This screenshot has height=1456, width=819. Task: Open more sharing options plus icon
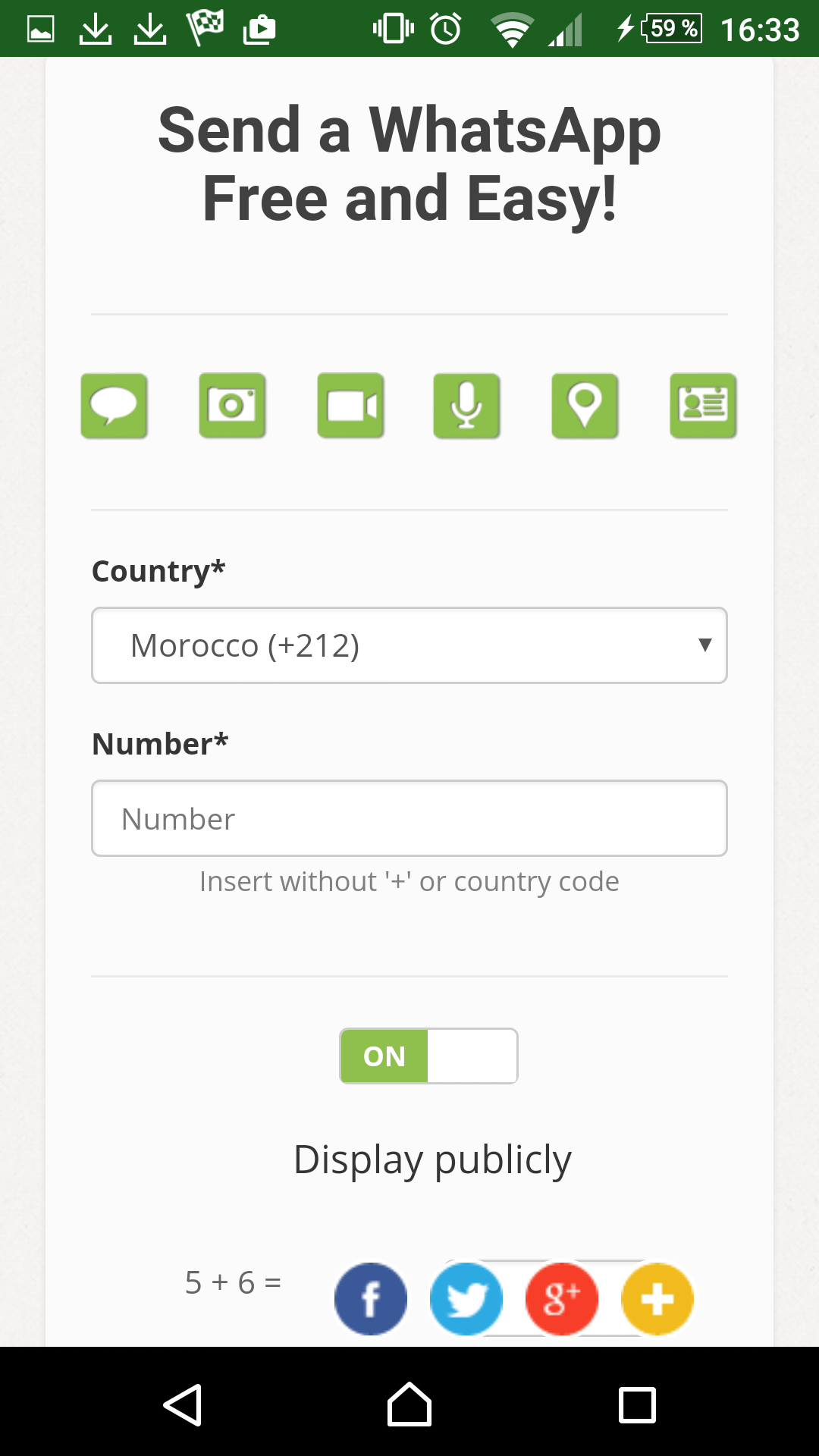click(657, 1299)
